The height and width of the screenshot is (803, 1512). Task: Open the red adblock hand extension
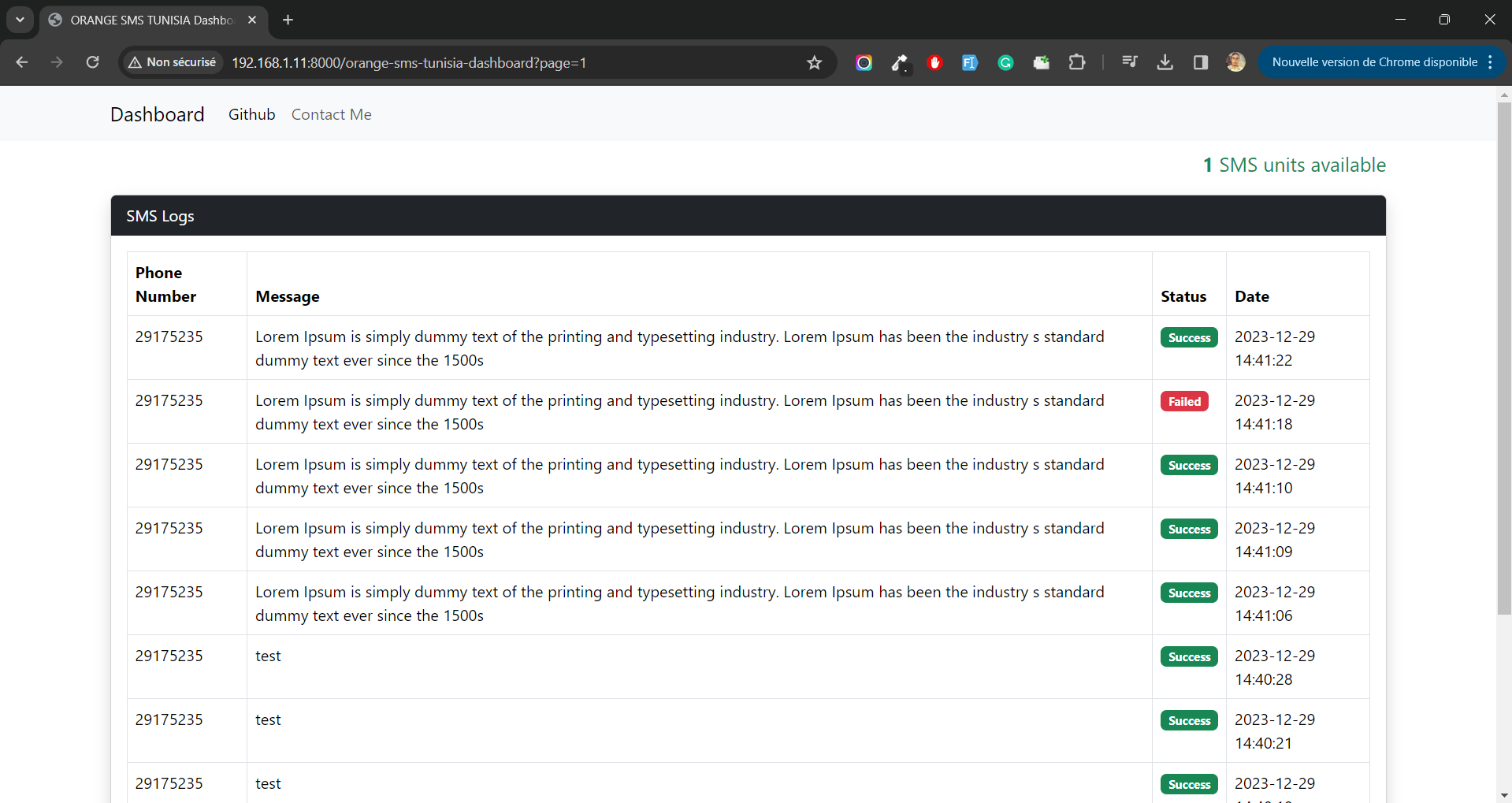(x=934, y=62)
